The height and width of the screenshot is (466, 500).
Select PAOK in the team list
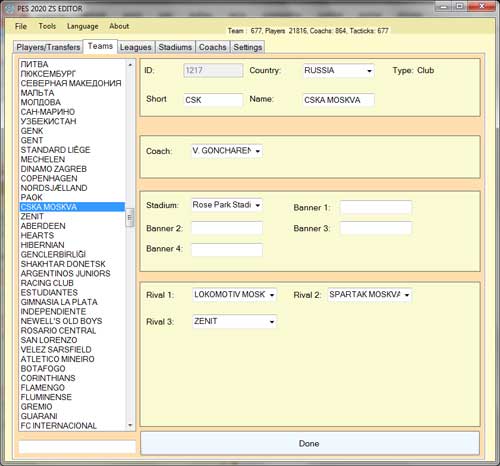(72, 197)
